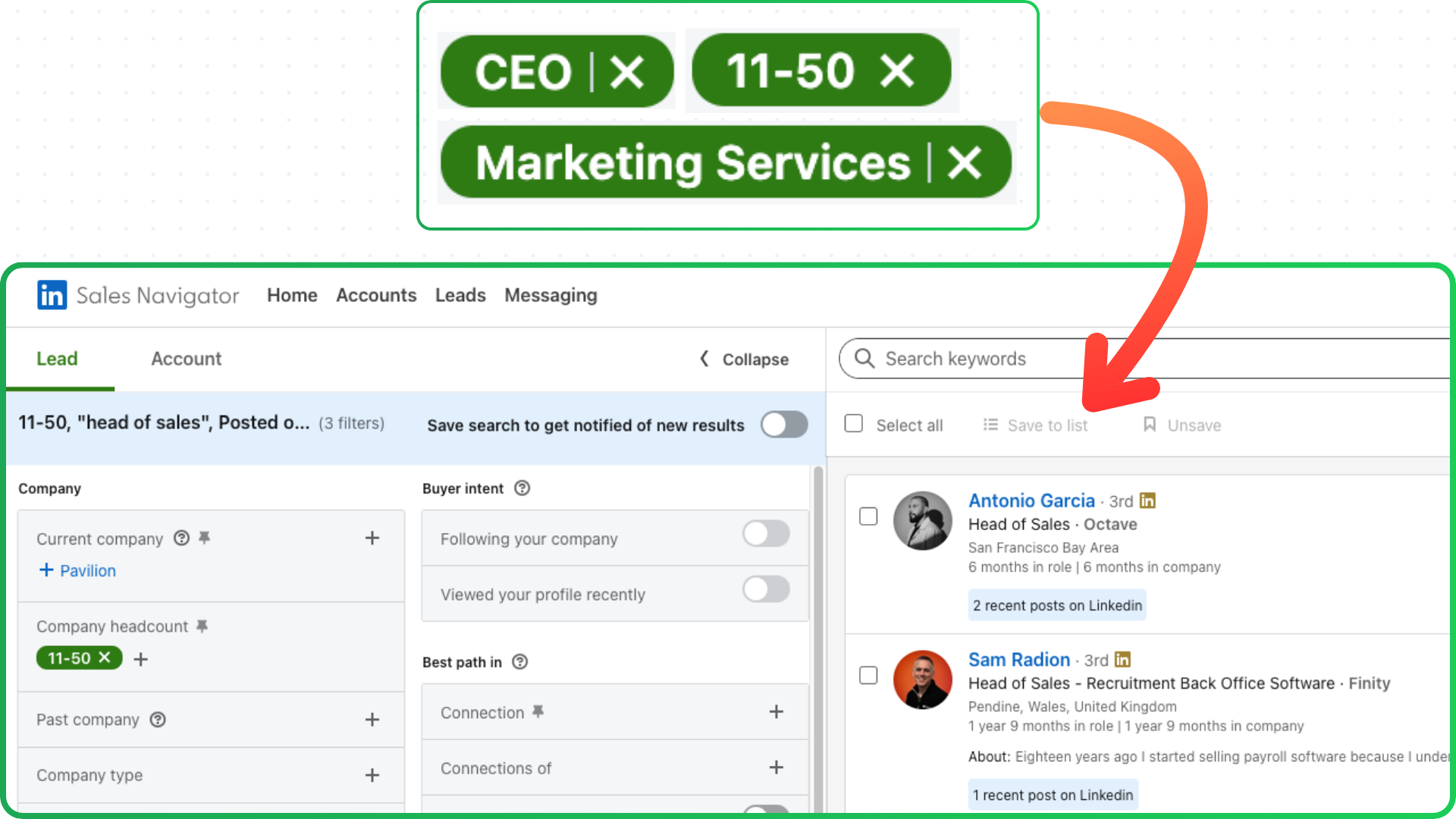Click the filter panel scrollbar
Screen dimensions: 1456x819
818,639
